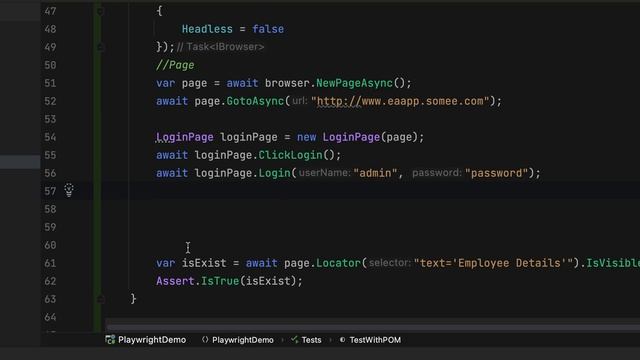Collapse the code block fold marker at line 47
The height and width of the screenshot is (360, 640).
(100, 12)
